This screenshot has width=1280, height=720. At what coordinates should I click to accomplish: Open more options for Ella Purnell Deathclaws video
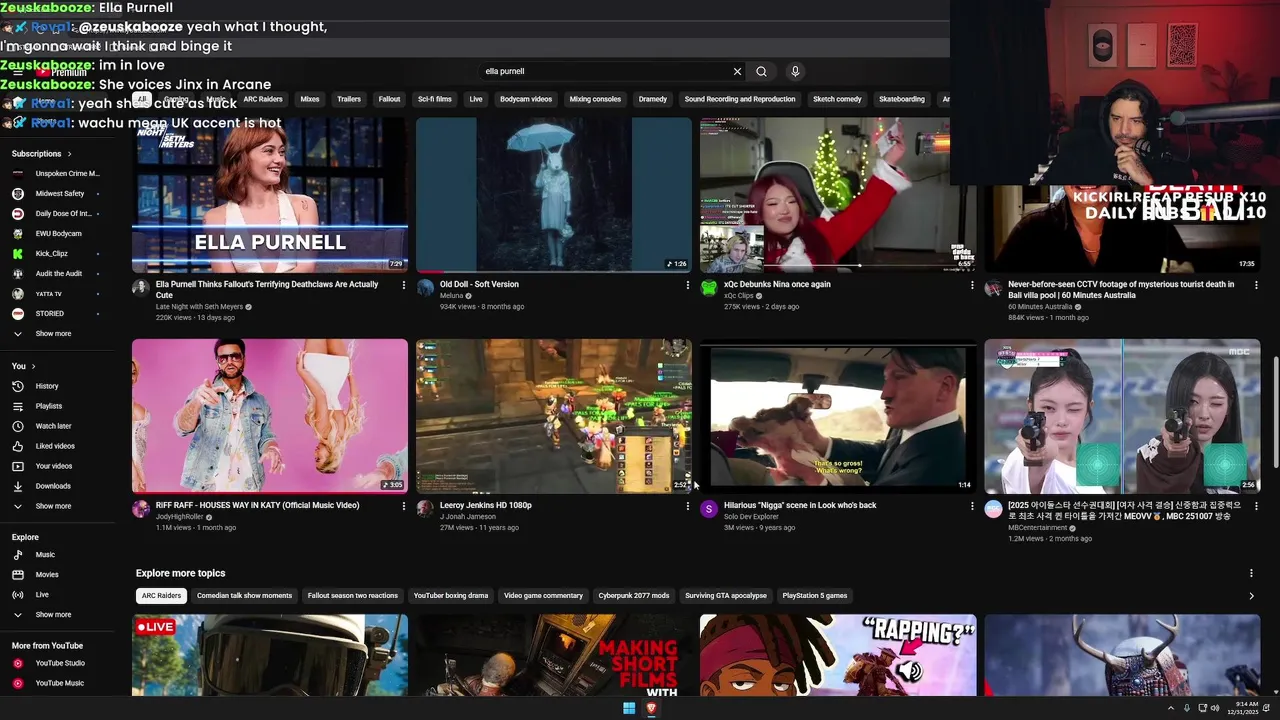pos(404,285)
